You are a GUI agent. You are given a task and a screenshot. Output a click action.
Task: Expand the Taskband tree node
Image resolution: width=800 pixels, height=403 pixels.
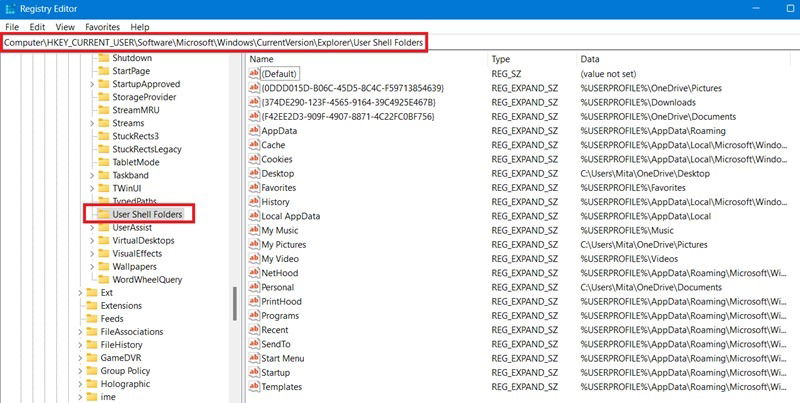pos(92,175)
